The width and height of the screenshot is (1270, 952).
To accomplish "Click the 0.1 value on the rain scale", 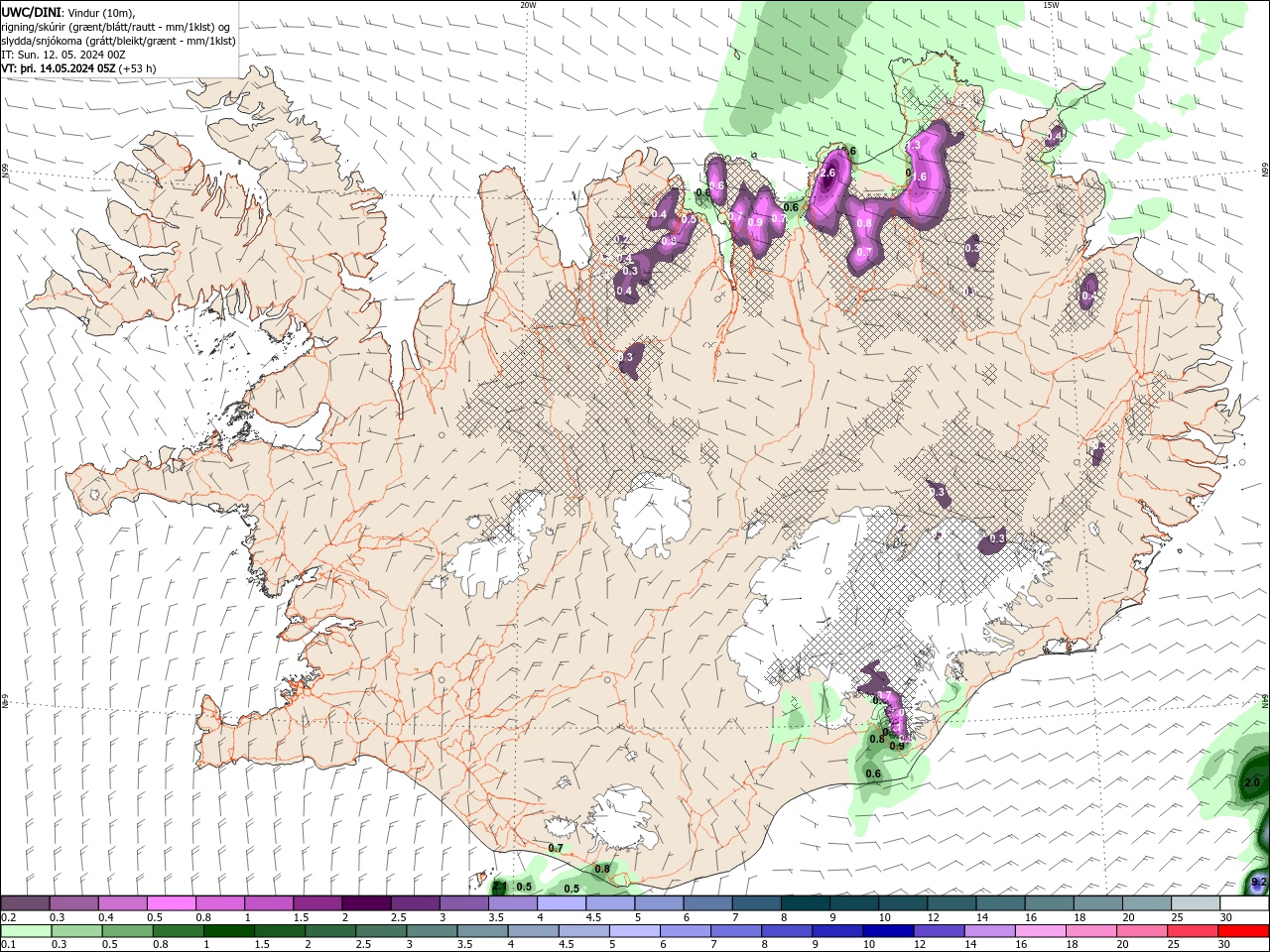I will pos(9,945).
